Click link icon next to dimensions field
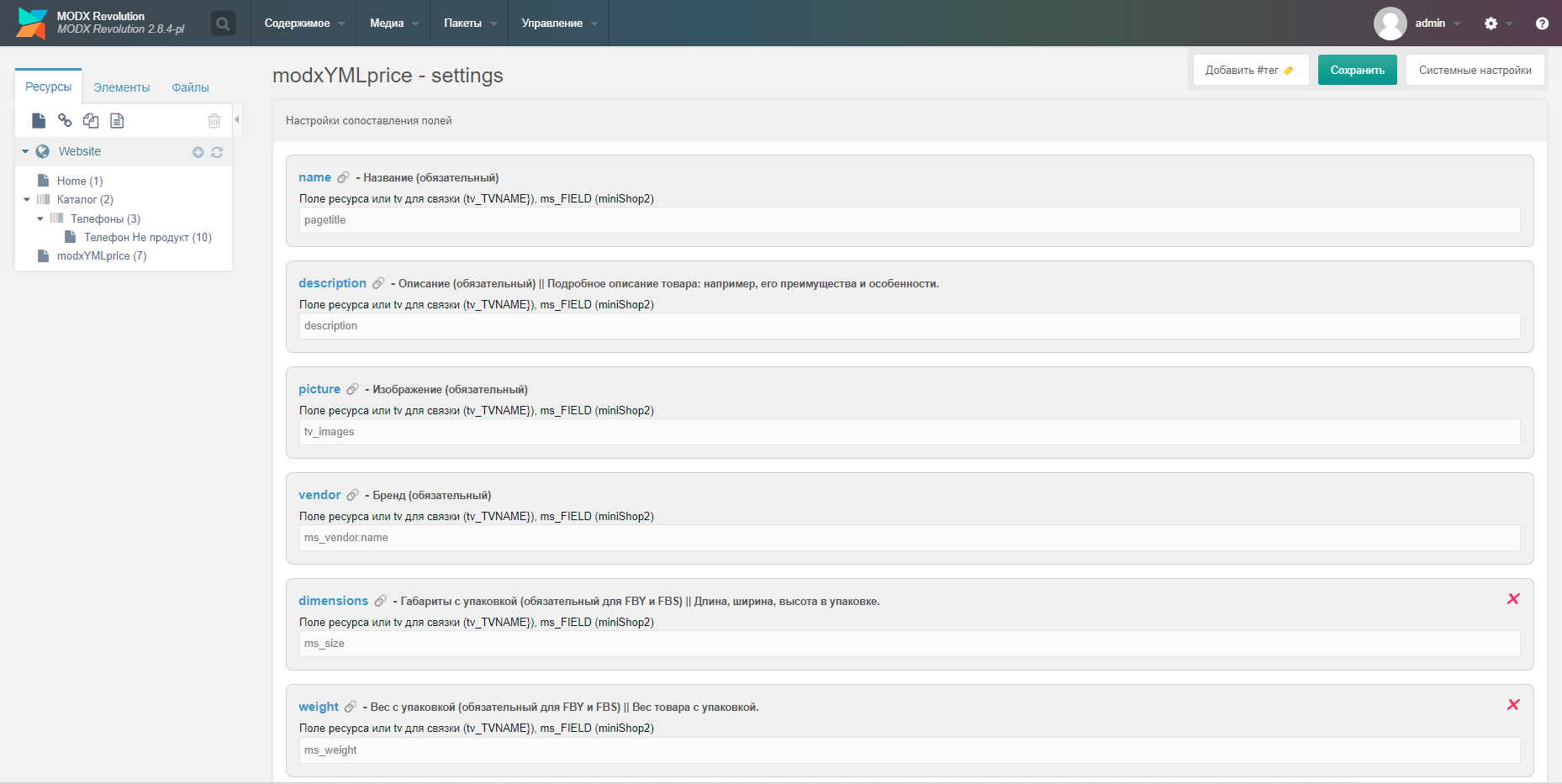This screenshot has height=784, width=1562. point(380,601)
